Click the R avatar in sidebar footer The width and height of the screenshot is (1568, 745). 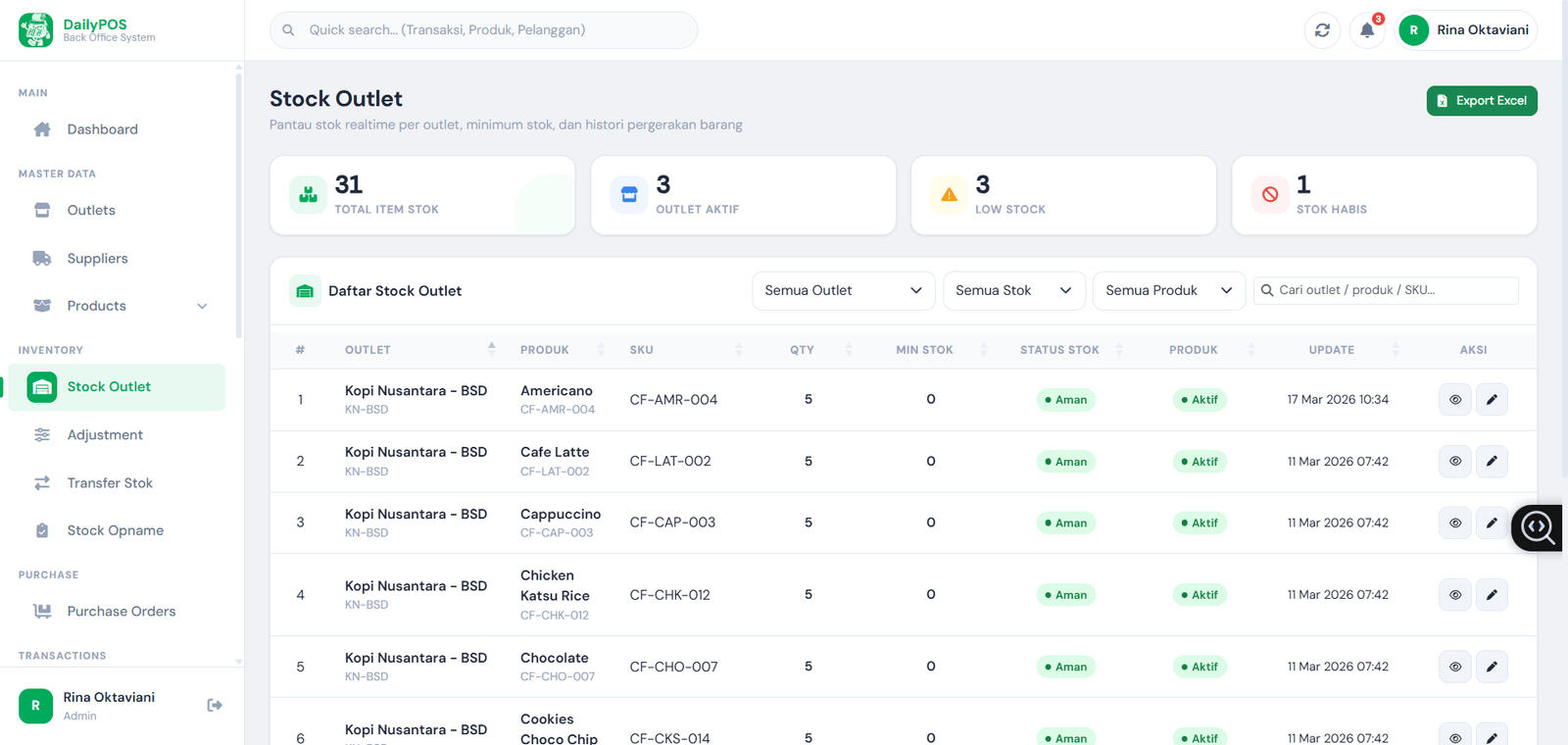coord(36,706)
